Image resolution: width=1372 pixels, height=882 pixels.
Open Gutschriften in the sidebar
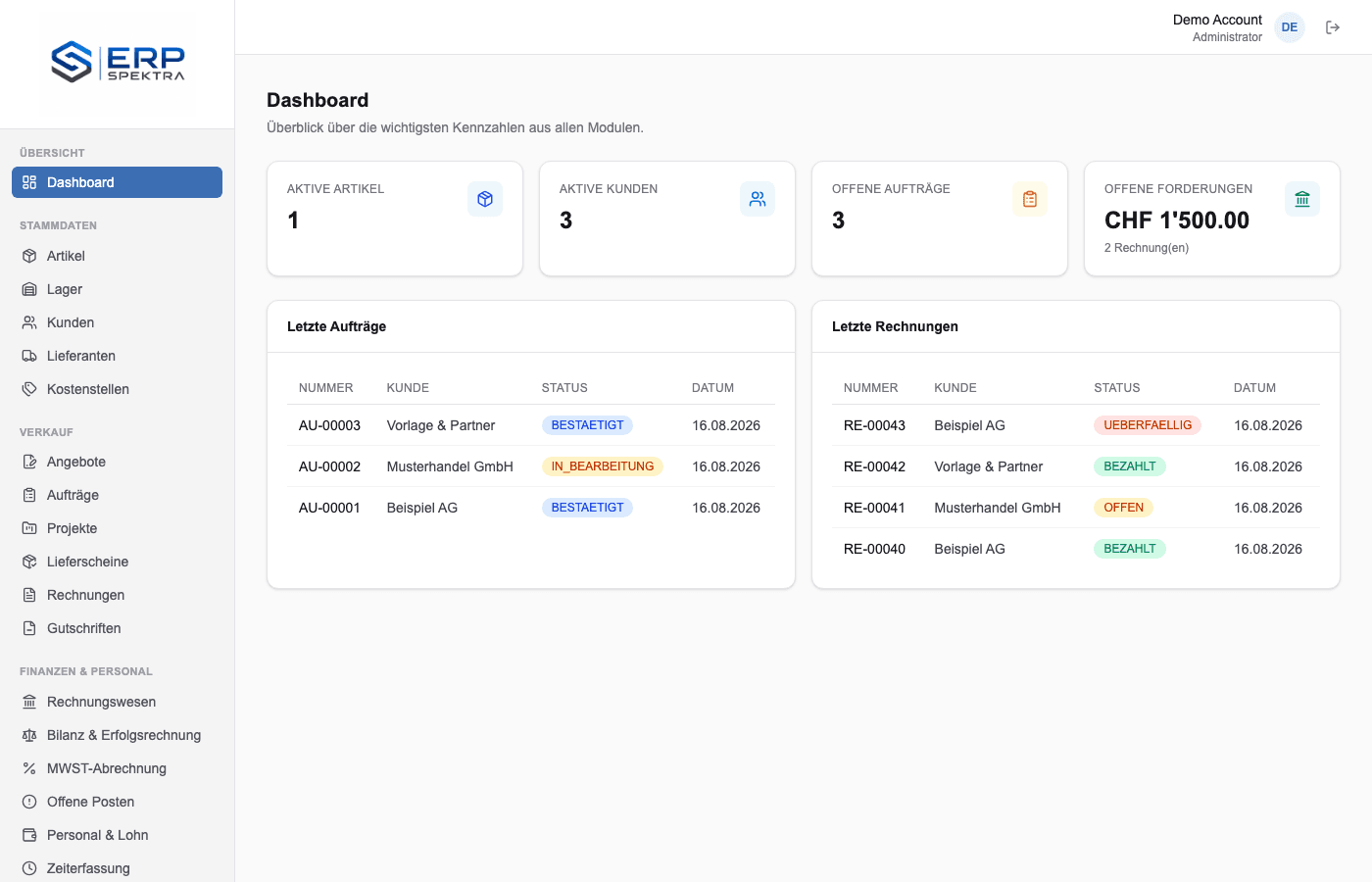click(117, 628)
